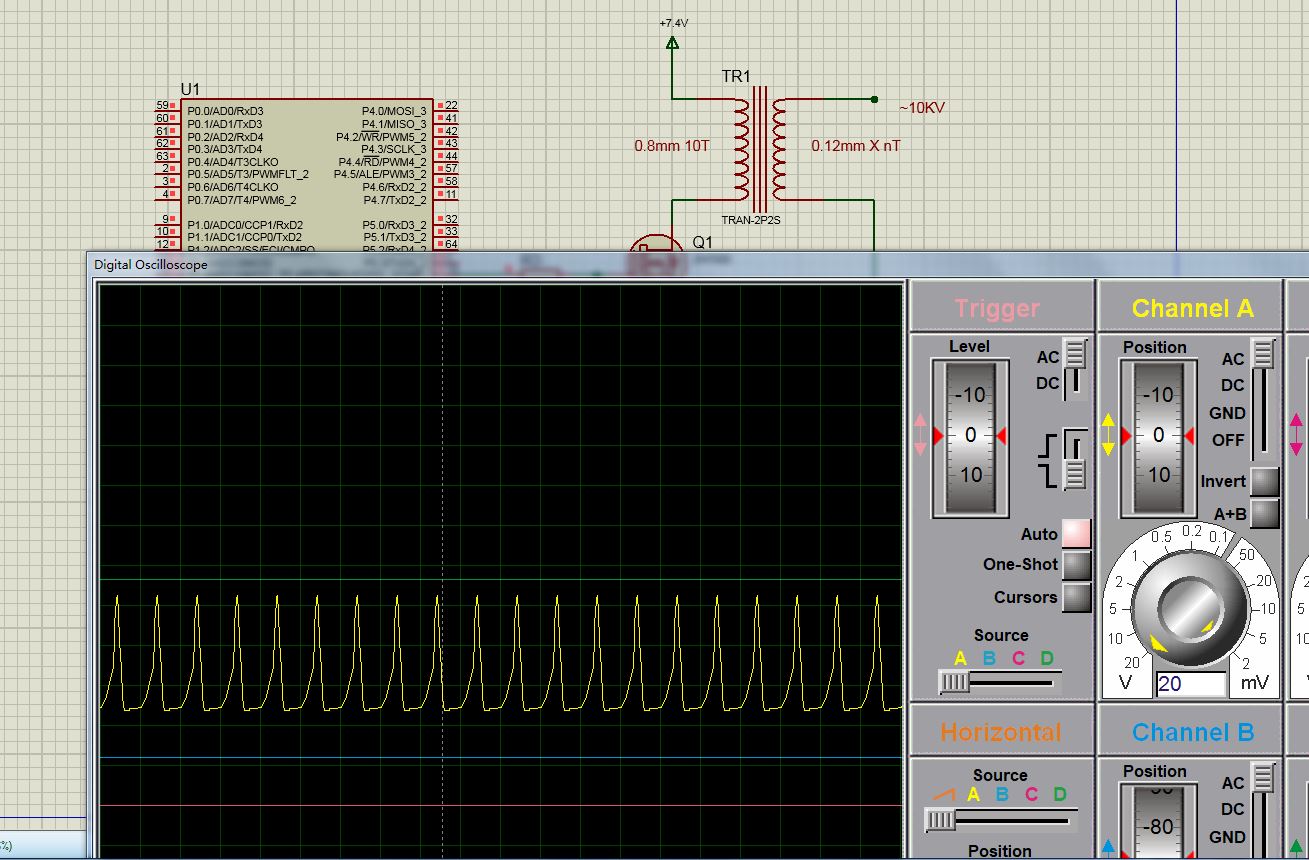The height and width of the screenshot is (860, 1309).
Task: Click Channel A GND coupling label
Action: click(1228, 413)
